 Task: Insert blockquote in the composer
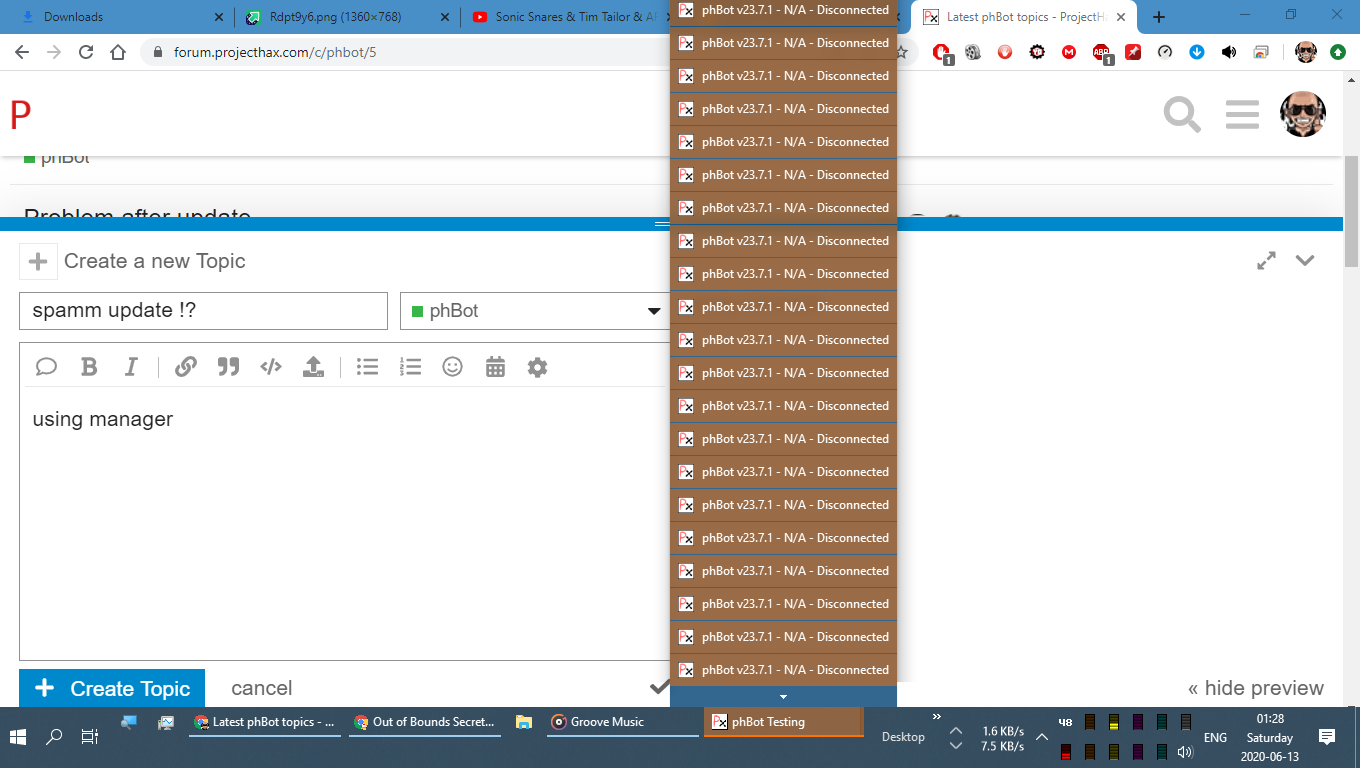coord(228,367)
